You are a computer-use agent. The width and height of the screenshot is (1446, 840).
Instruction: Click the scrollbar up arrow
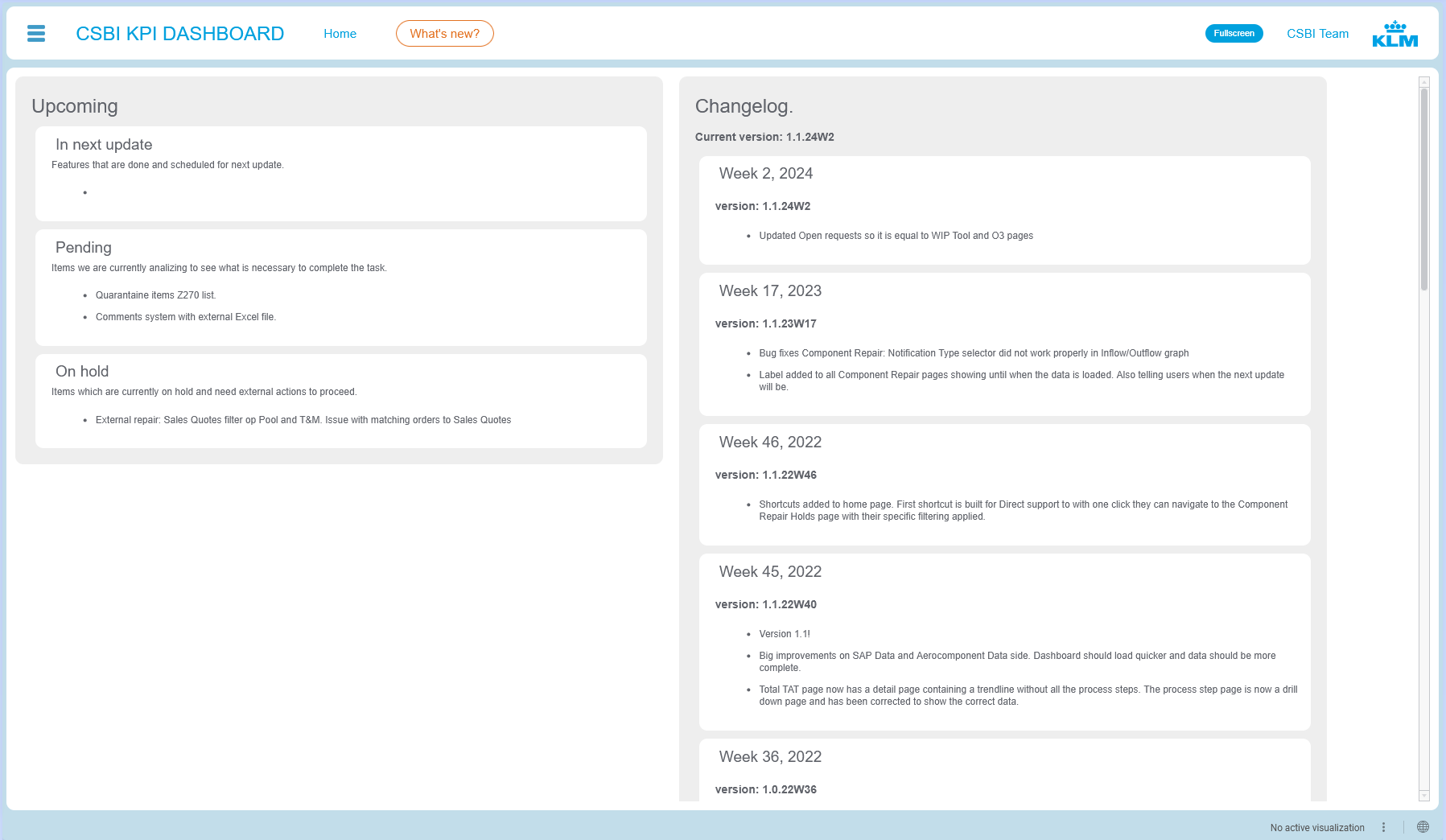click(x=1423, y=82)
